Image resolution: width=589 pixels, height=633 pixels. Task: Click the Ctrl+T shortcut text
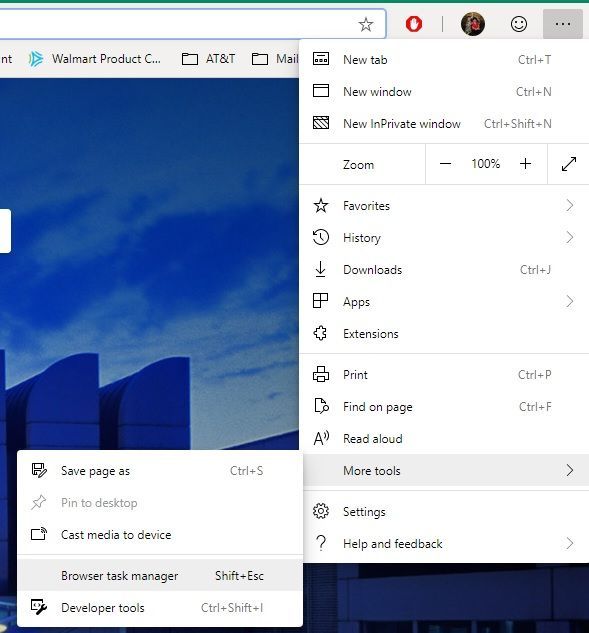point(534,60)
